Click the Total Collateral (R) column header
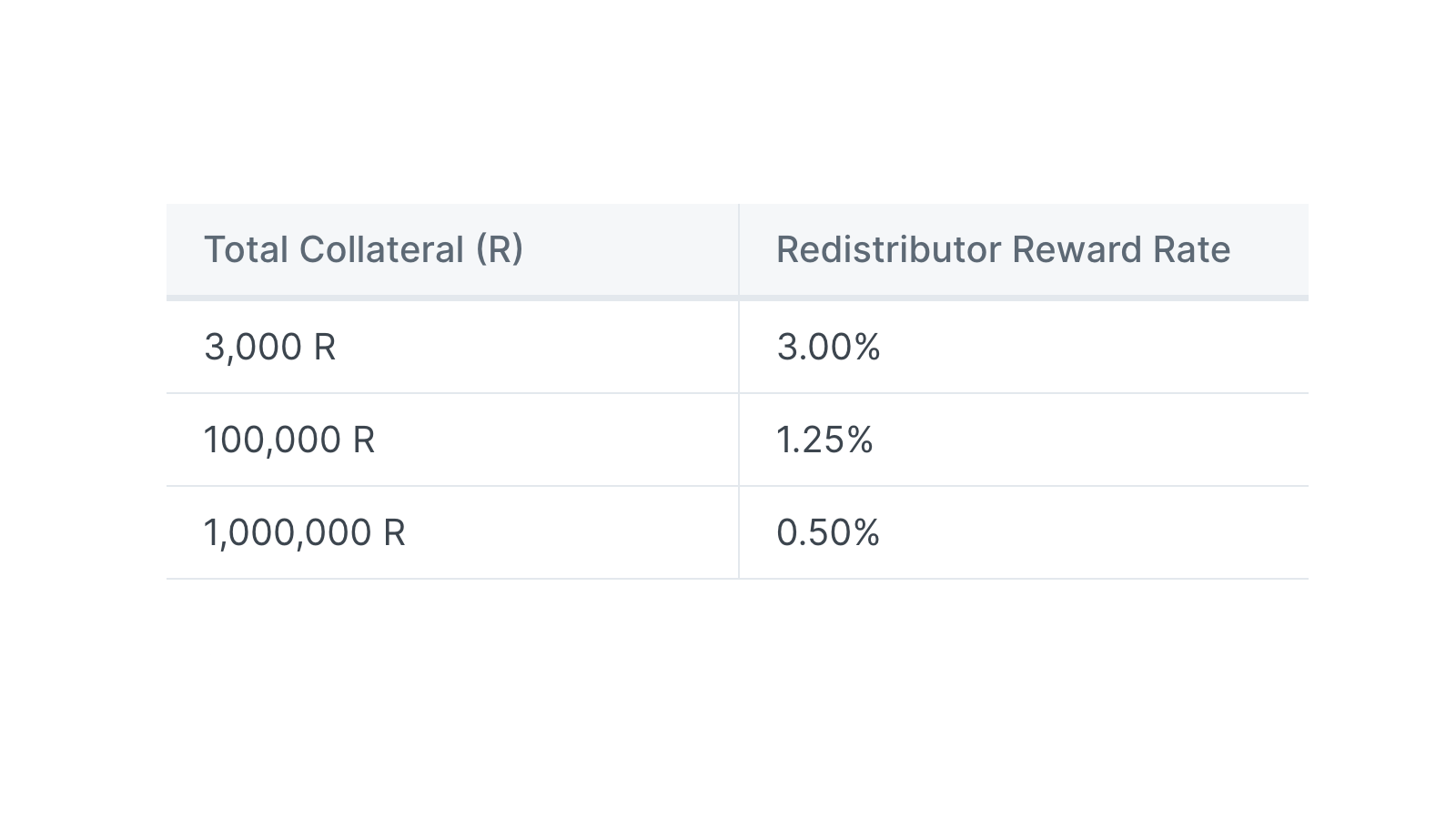1456x819 pixels. tap(452, 249)
